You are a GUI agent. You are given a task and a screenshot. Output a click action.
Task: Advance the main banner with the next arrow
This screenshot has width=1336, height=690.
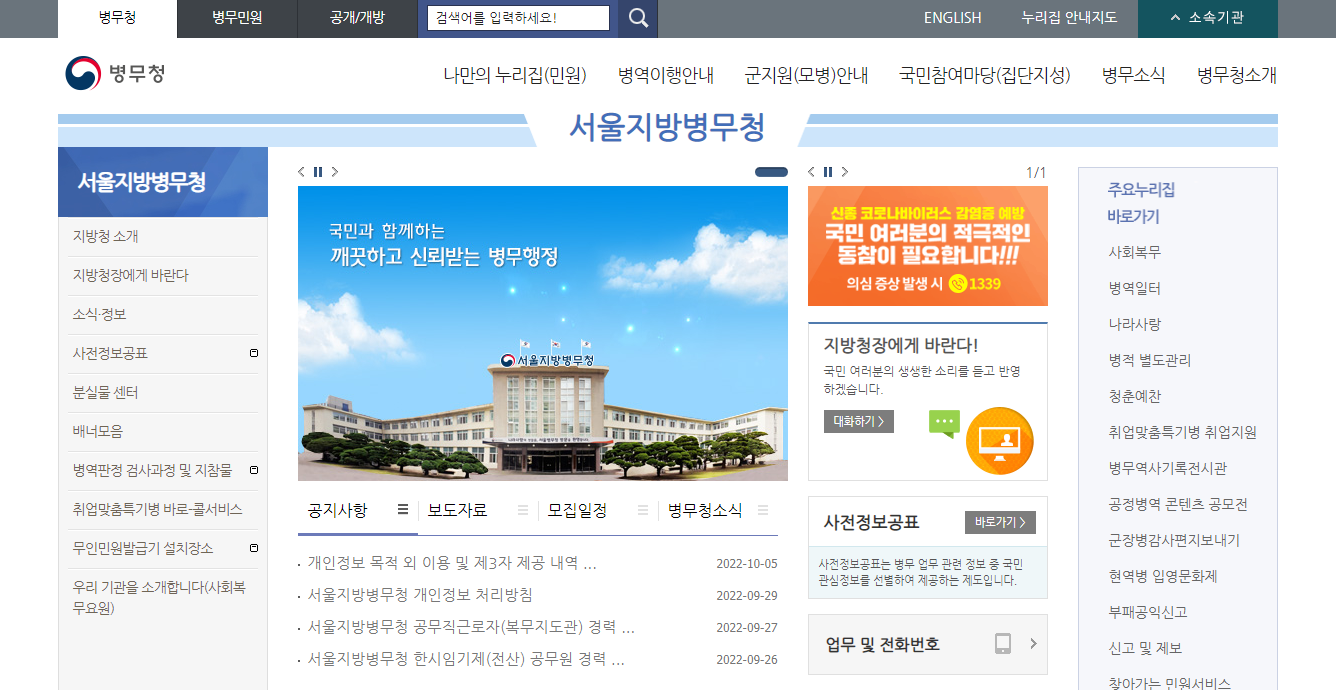tap(334, 171)
